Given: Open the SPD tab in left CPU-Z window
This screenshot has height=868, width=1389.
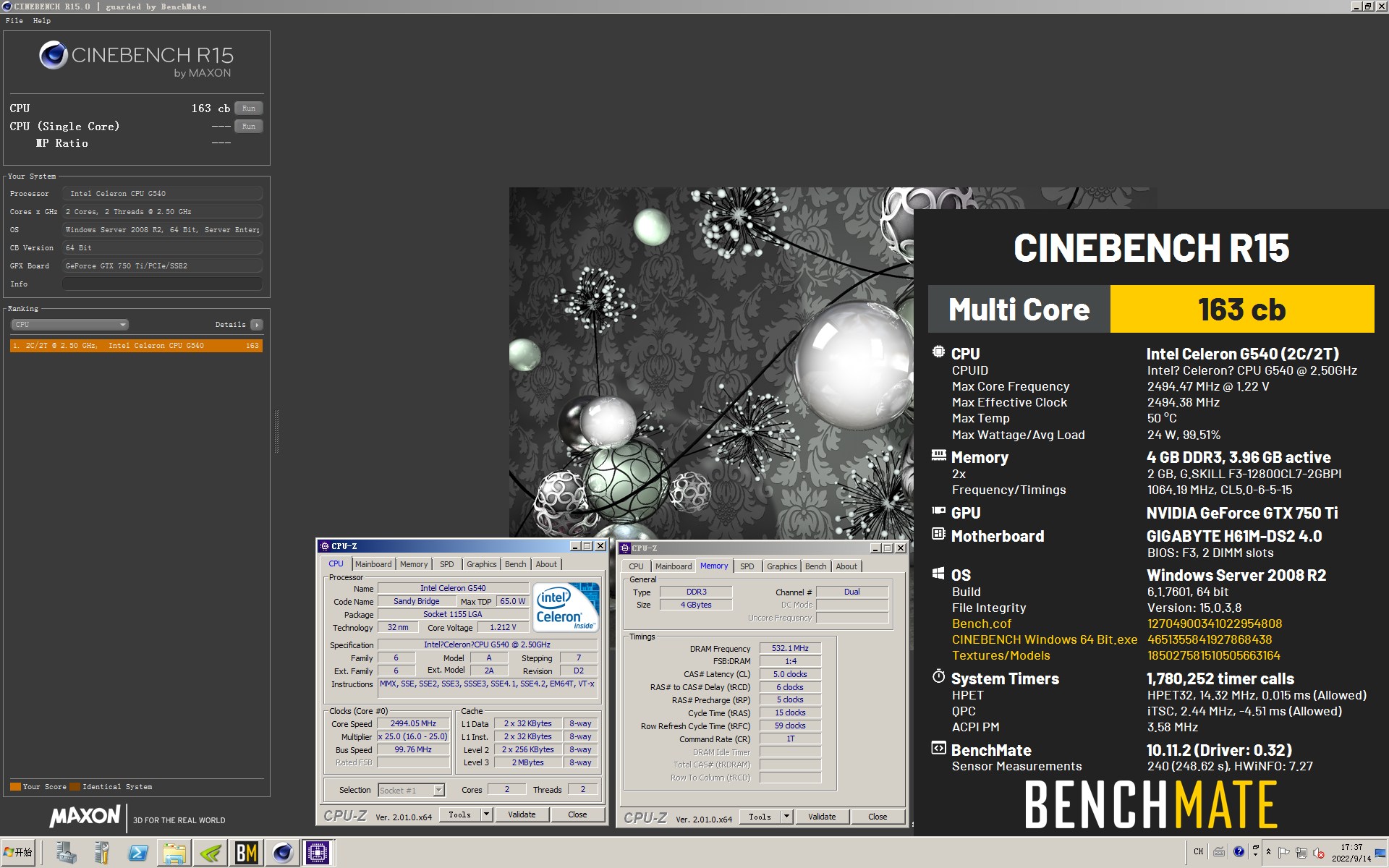Looking at the screenshot, I should coord(447,564).
